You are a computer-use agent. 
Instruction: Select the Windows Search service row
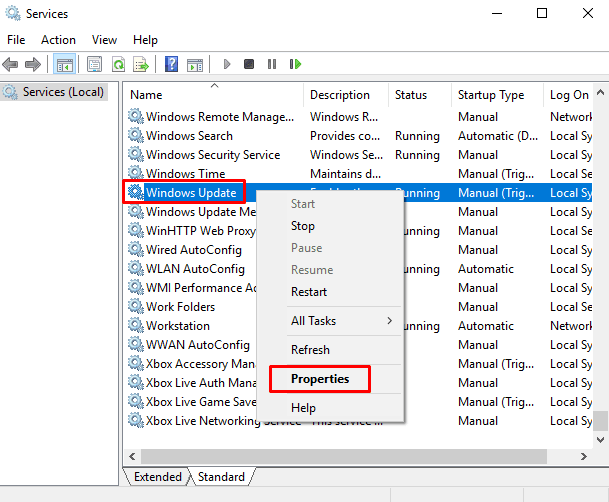click(x=359, y=135)
